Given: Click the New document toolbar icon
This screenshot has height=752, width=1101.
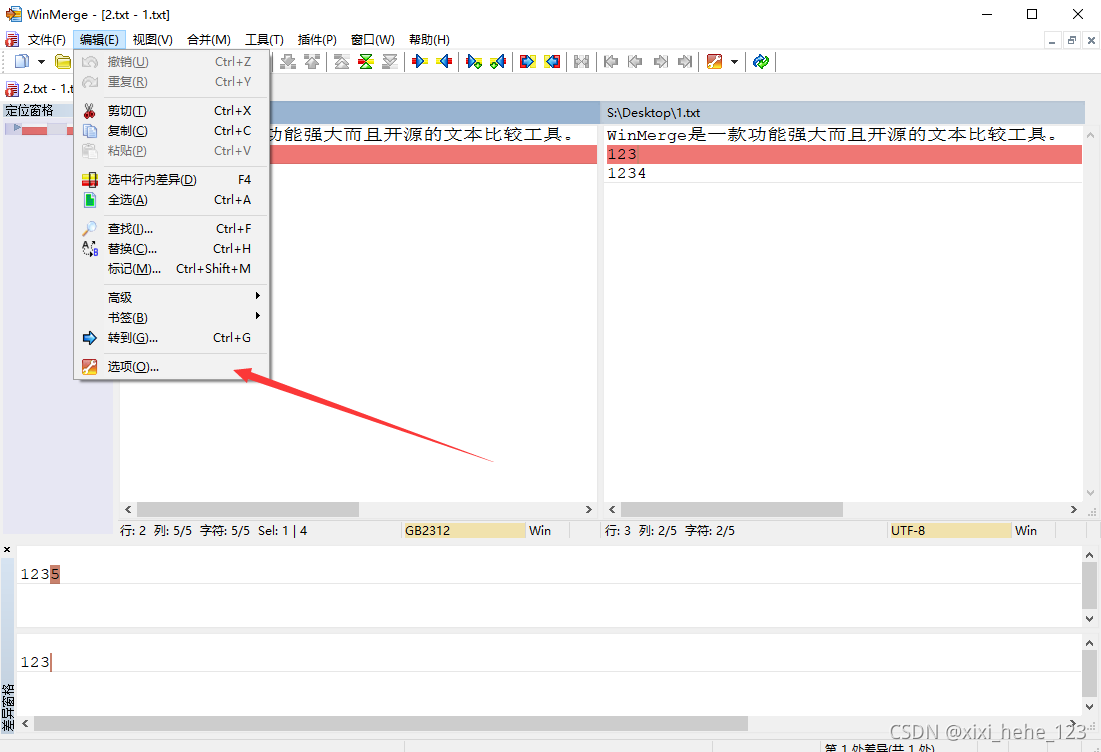Looking at the screenshot, I should [22, 62].
